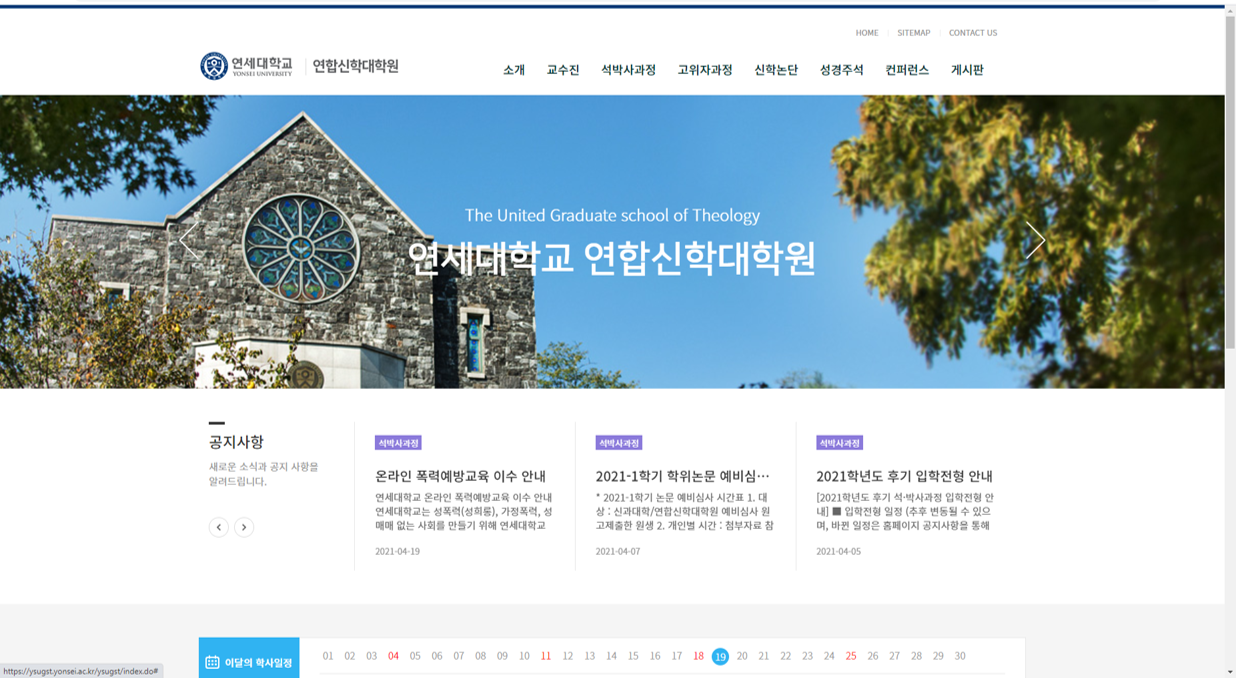Open the 소개 menu
Screen dimensions: 1236x678
[x=514, y=70]
